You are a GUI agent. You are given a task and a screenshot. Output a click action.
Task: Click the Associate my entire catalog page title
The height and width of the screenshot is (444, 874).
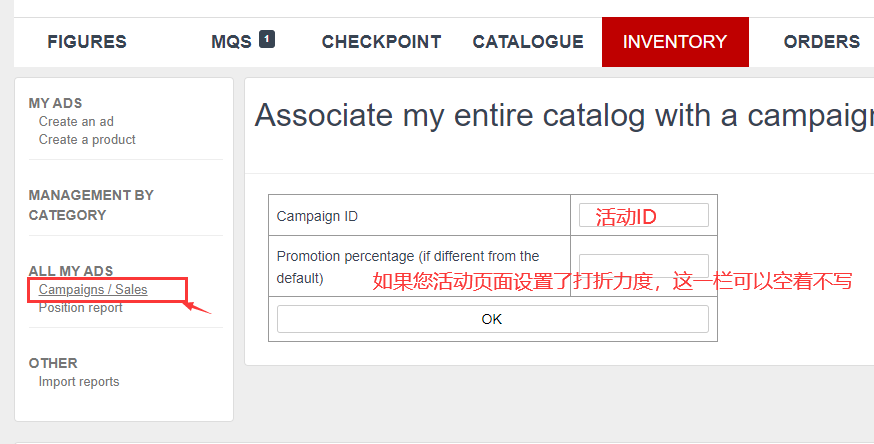coord(564,116)
